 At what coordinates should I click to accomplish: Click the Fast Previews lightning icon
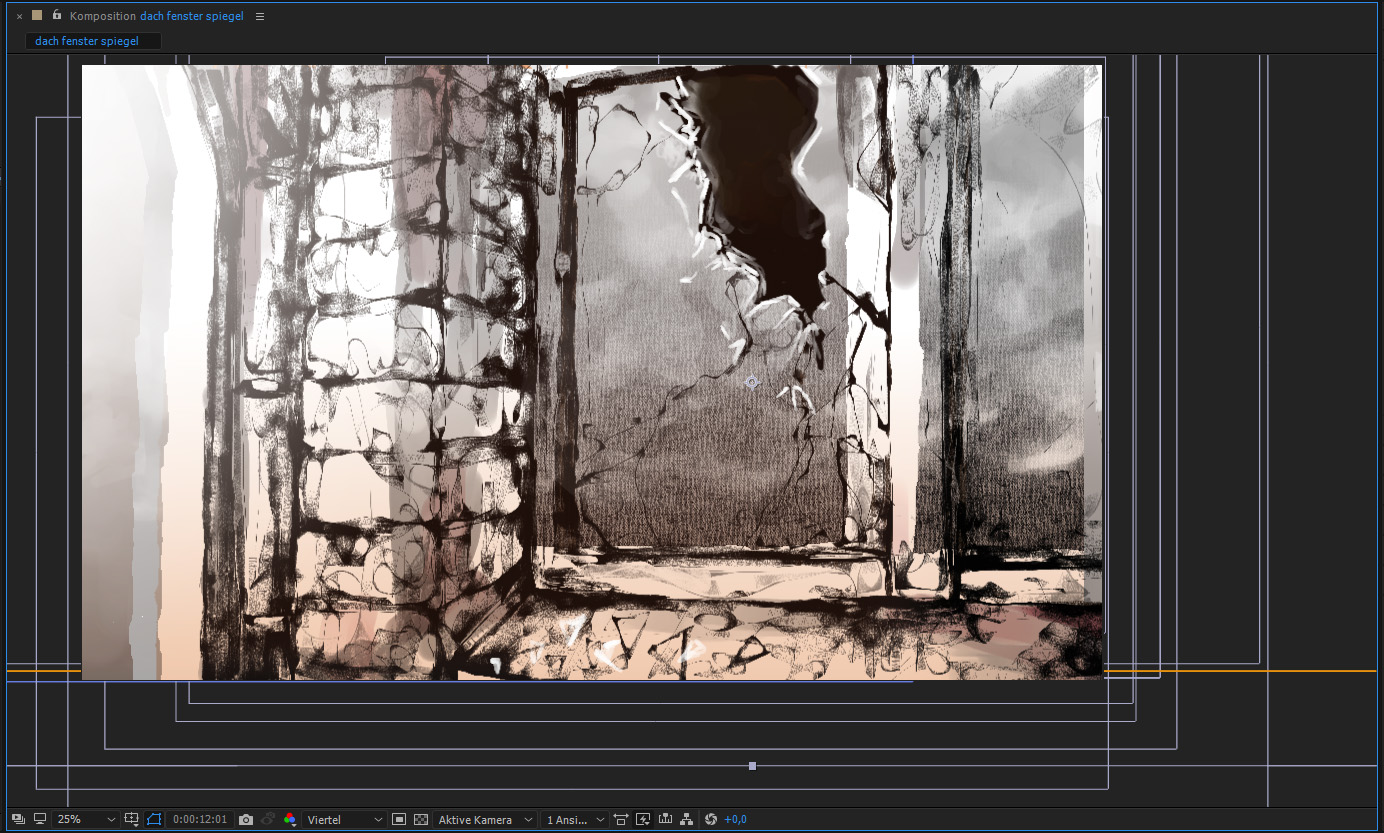(x=643, y=819)
